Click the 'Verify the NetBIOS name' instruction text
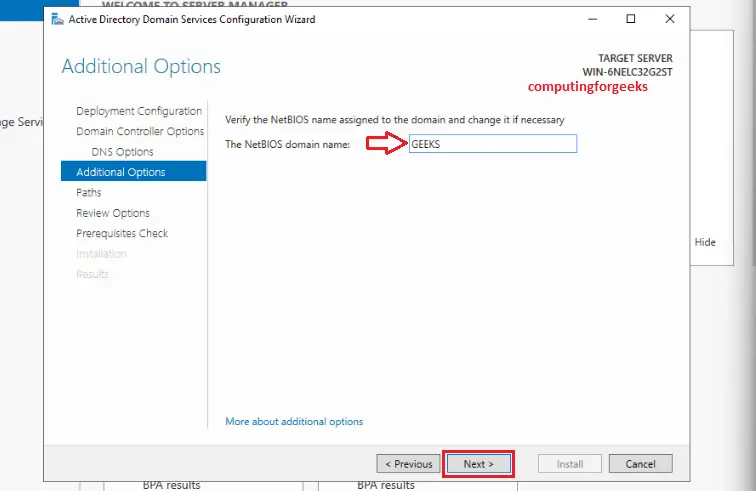This screenshot has height=491, width=756. (x=394, y=120)
